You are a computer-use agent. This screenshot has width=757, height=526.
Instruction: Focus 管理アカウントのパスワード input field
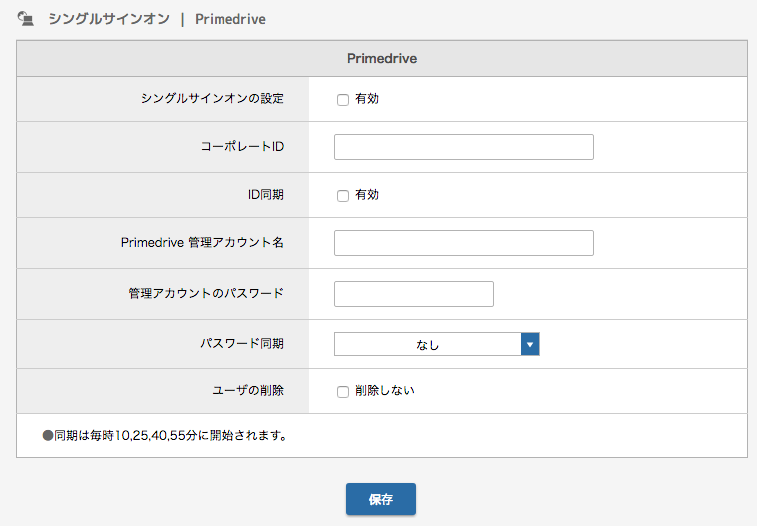click(414, 294)
